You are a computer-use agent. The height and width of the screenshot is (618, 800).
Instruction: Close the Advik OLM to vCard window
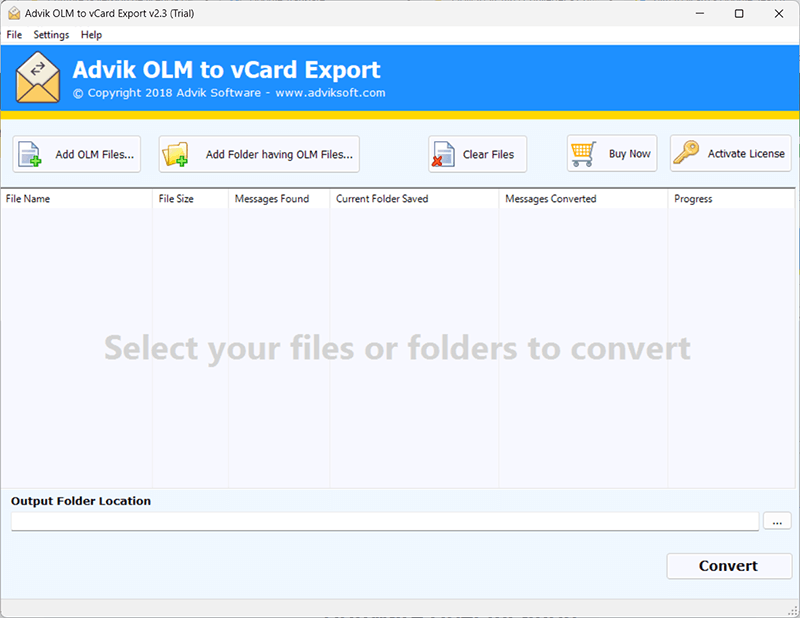(x=779, y=13)
